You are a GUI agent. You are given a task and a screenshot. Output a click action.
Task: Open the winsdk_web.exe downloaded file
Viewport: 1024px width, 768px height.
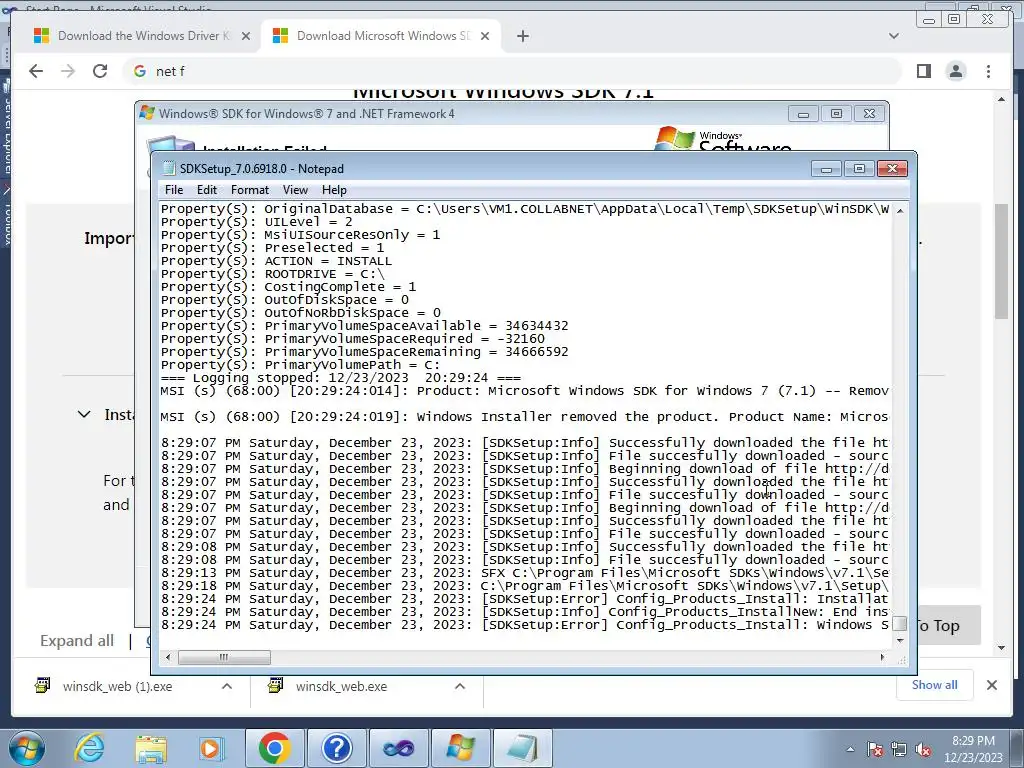(x=341, y=686)
